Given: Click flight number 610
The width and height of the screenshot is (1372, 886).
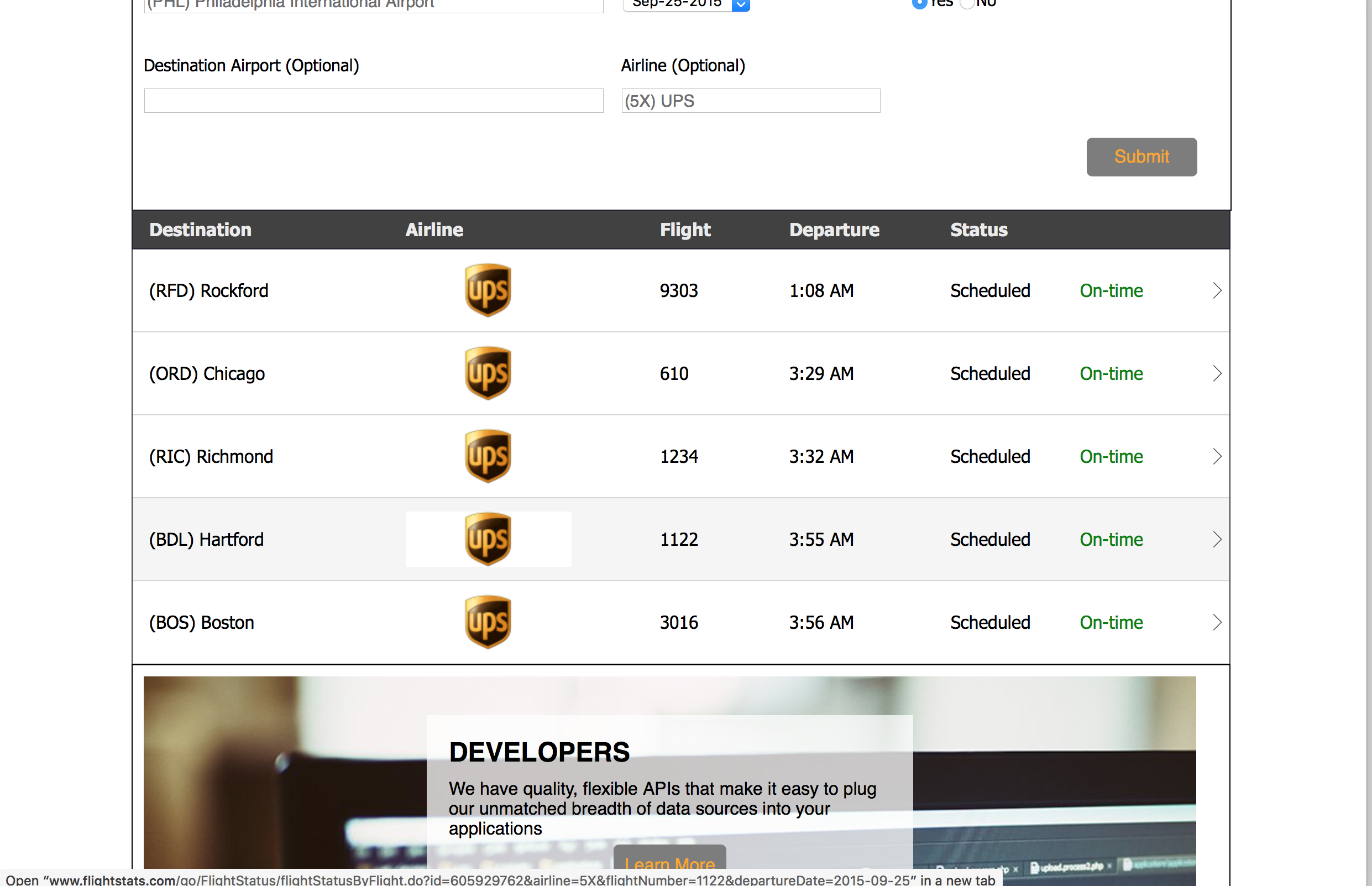Looking at the screenshot, I should [x=674, y=373].
